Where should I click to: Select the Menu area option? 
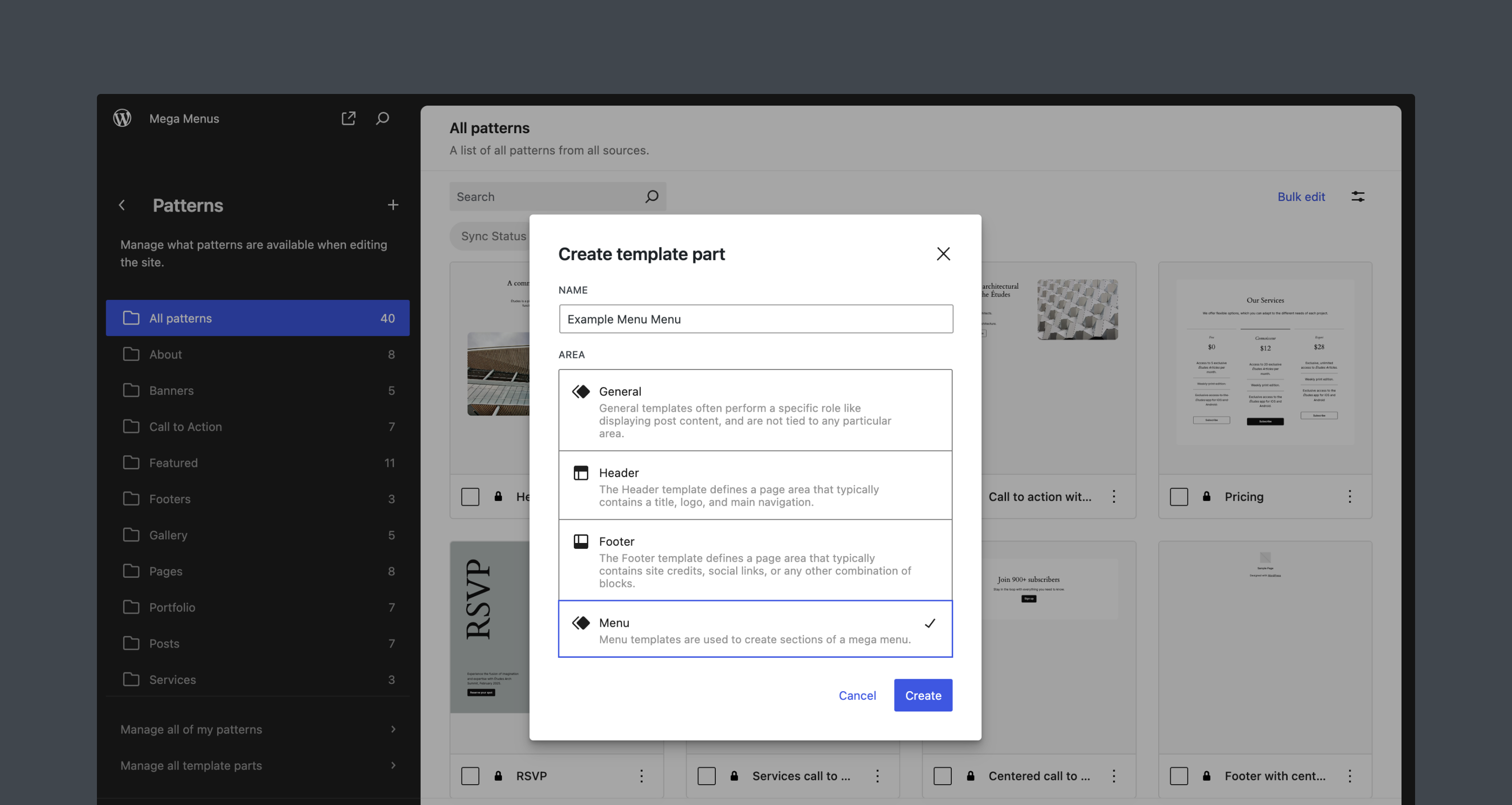tap(756, 629)
